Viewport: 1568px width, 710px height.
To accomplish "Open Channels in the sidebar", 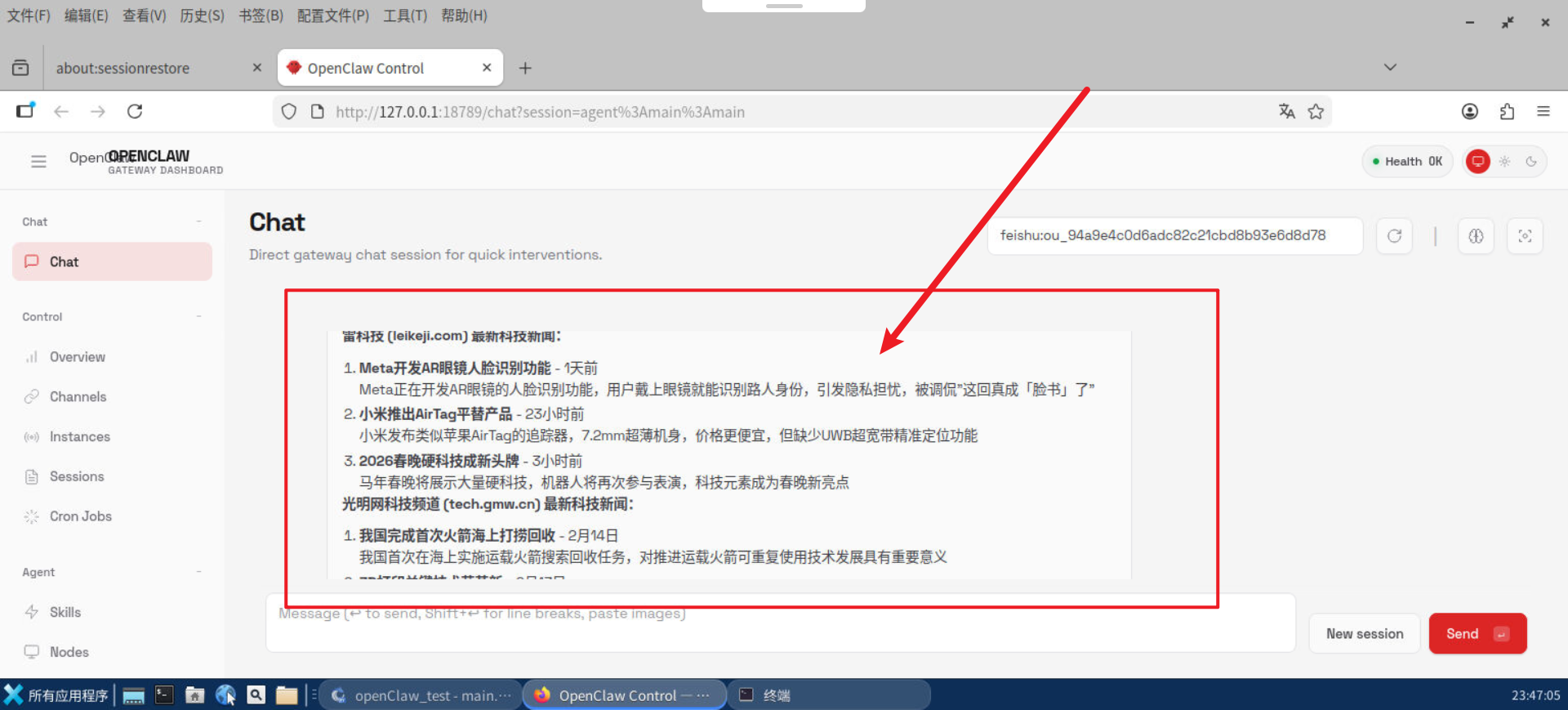I will [112, 396].
